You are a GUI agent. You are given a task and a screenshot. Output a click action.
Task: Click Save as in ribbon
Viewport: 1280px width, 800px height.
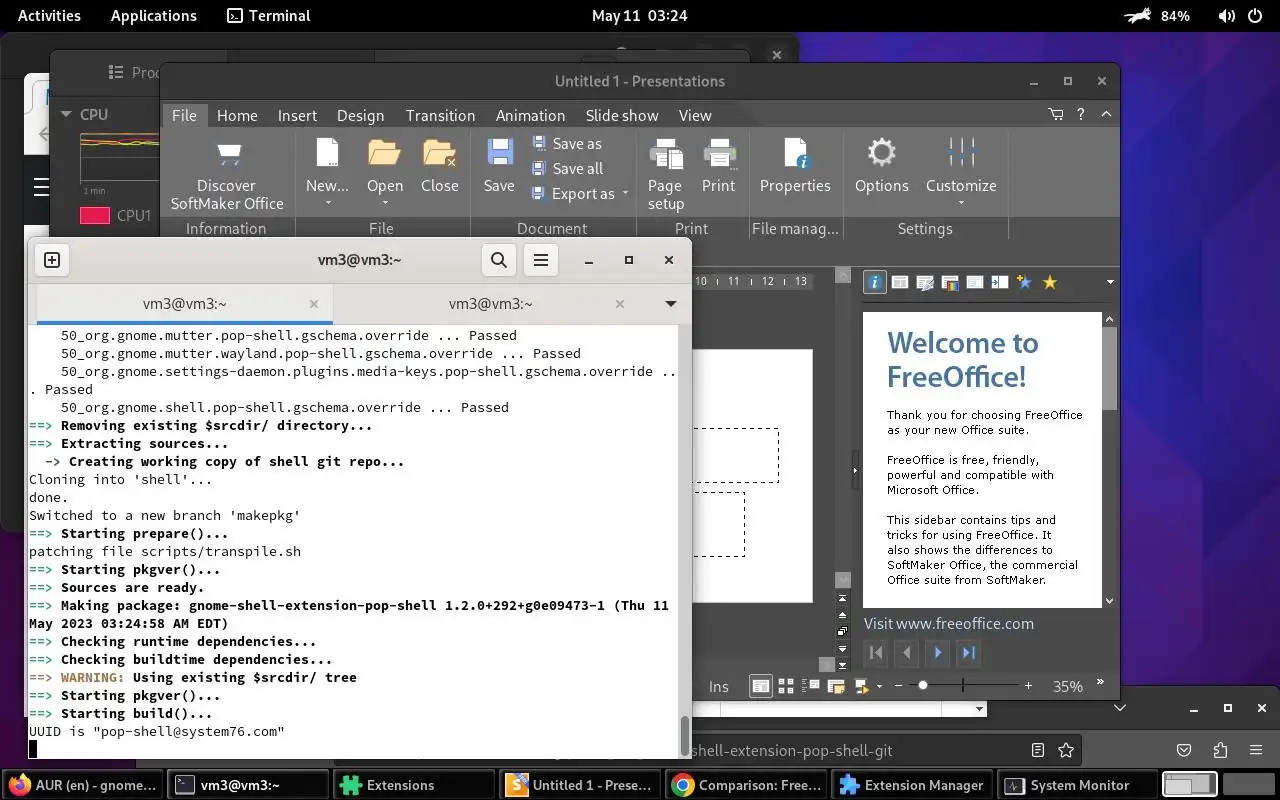coord(567,143)
